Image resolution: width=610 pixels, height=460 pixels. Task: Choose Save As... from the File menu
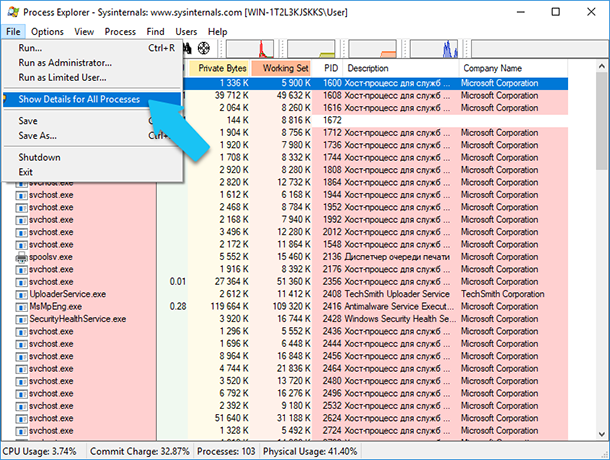tap(93, 136)
